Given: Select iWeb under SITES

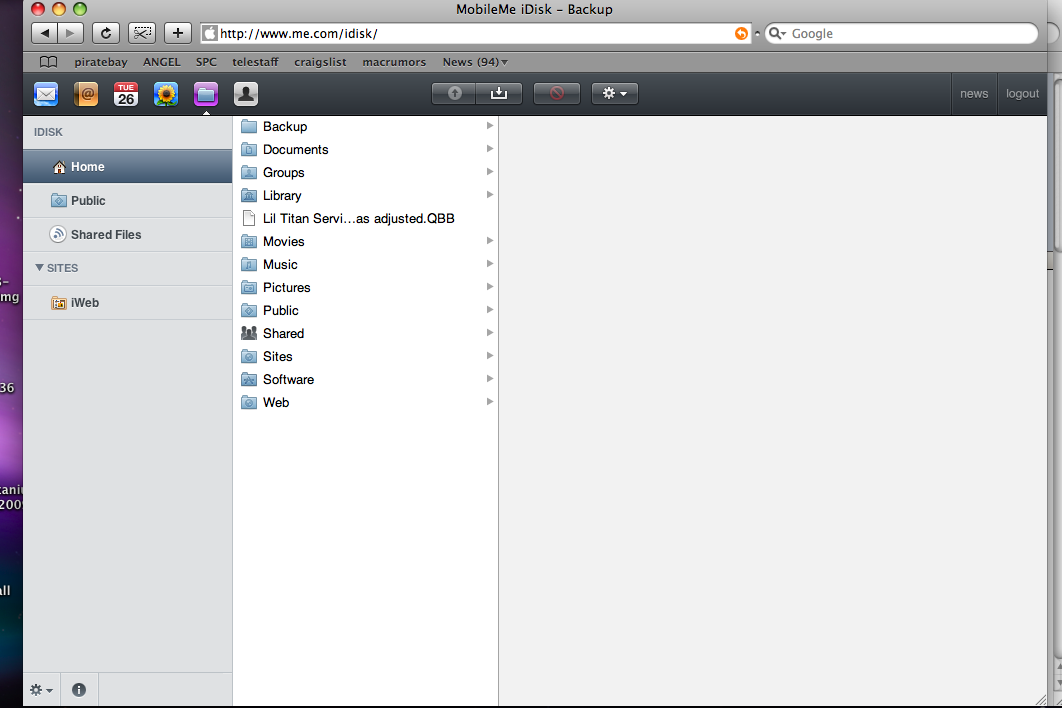Looking at the screenshot, I should pos(127,303).
